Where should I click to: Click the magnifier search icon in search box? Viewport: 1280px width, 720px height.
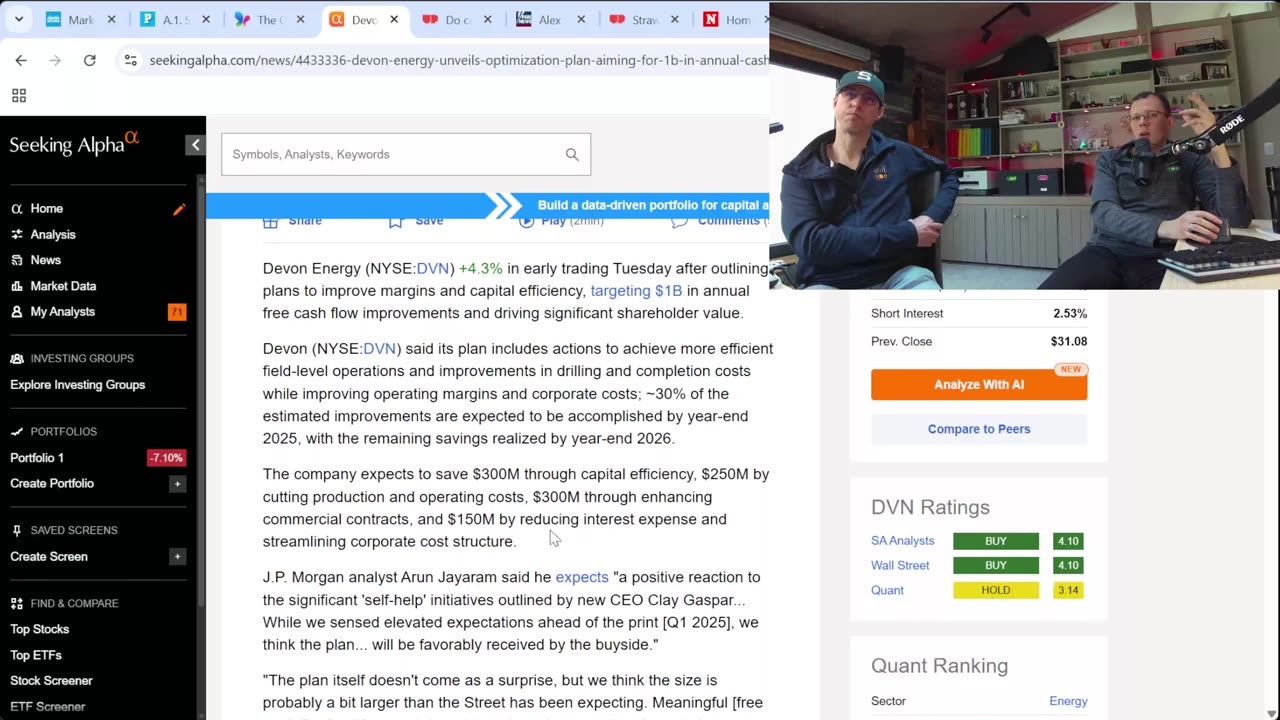click(572, 154)
